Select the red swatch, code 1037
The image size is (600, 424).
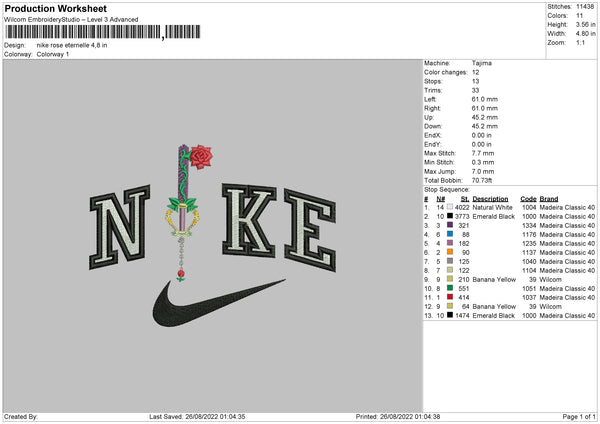pyautogui.click(x=450, y=297)
